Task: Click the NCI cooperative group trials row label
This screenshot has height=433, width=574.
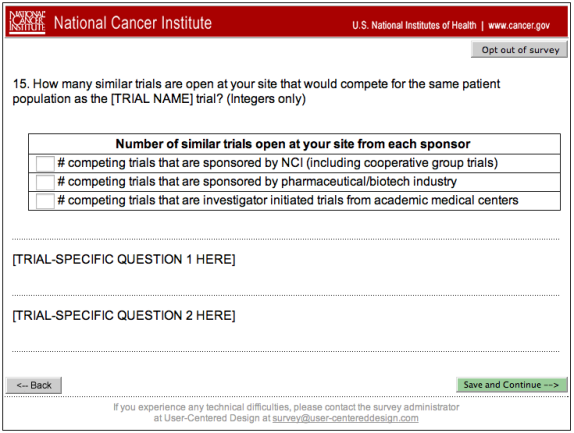Action: (277, 163)
